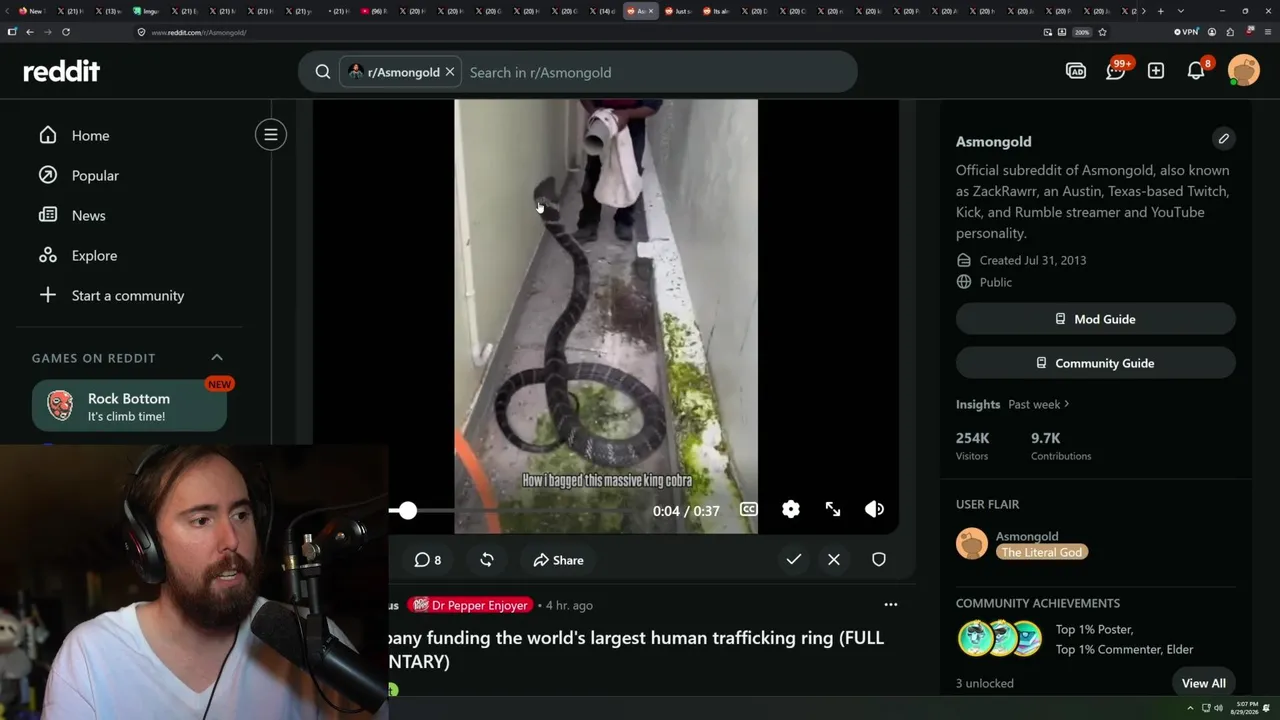Open the Rock Bottom game card

[129, 406]
